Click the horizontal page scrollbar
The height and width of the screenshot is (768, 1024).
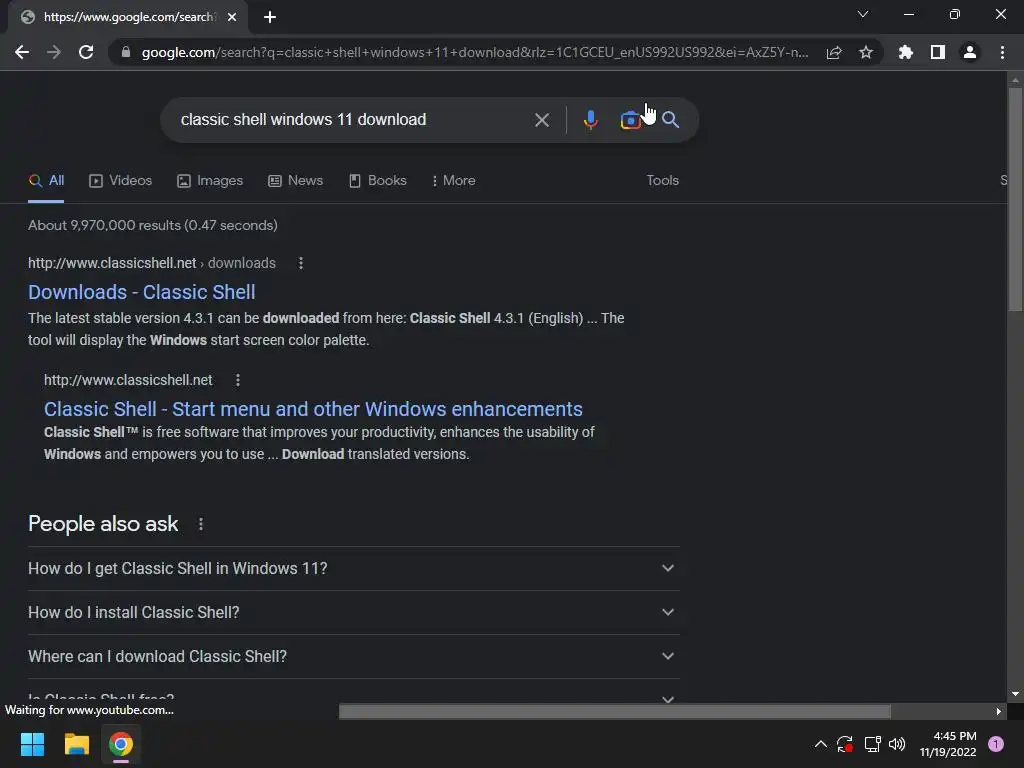coord(615,711)
